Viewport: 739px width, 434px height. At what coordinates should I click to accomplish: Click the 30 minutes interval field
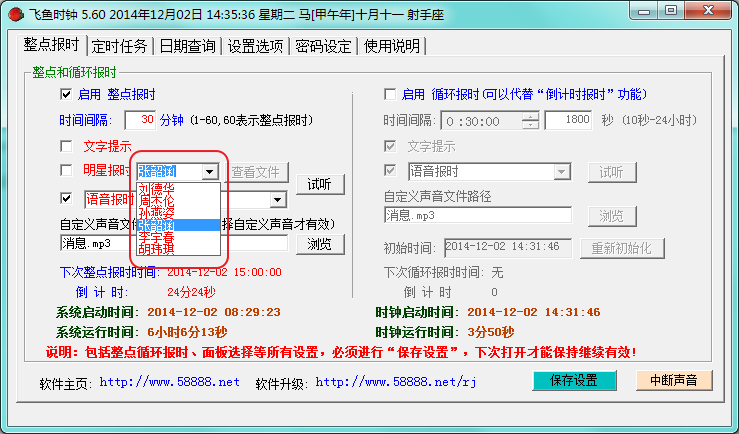tap(140, 120)
